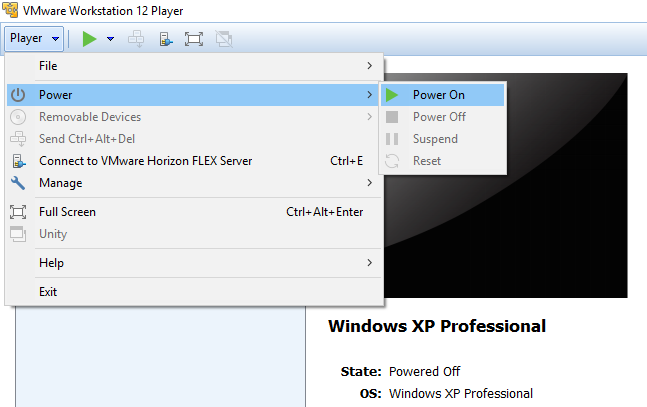Expand the Power submenu chevron
647x407 pixels.
pyautogui.click(x=370, y=95)
